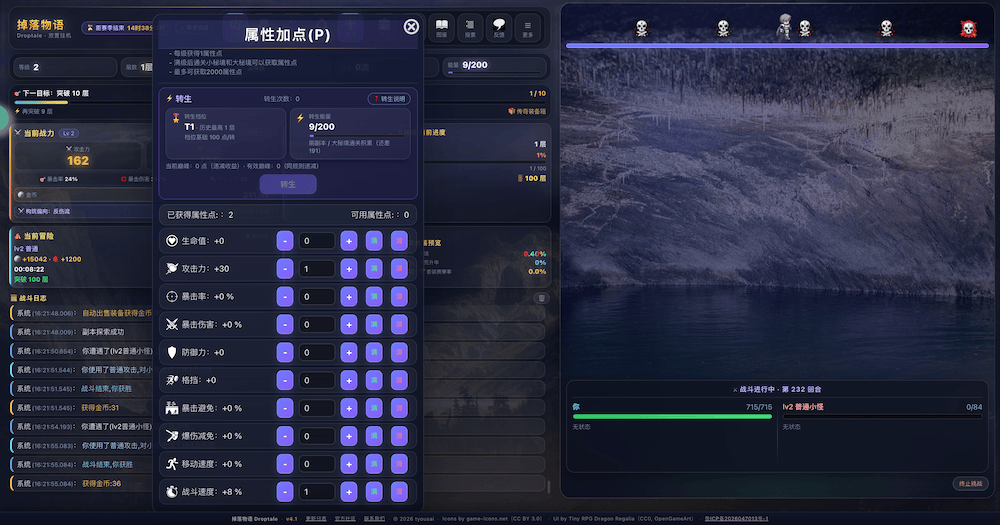Viewport: 1000px width, 525px height.
Task: Open the 更新日志 footer link
Action: point(316,519)
